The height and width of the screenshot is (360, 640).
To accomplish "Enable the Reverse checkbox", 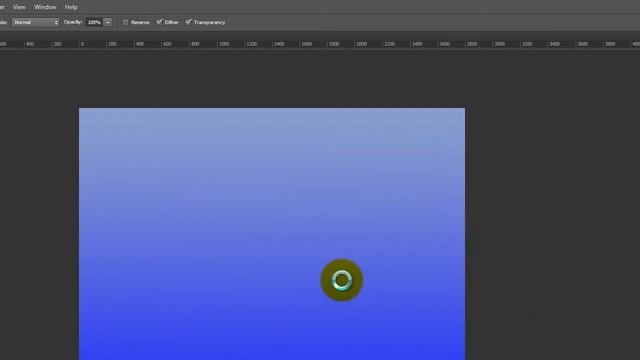I will (x=125, y=22).
